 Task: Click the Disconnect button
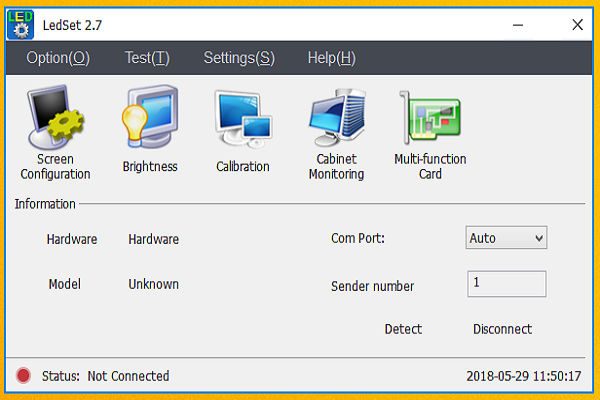pos(502,329)
